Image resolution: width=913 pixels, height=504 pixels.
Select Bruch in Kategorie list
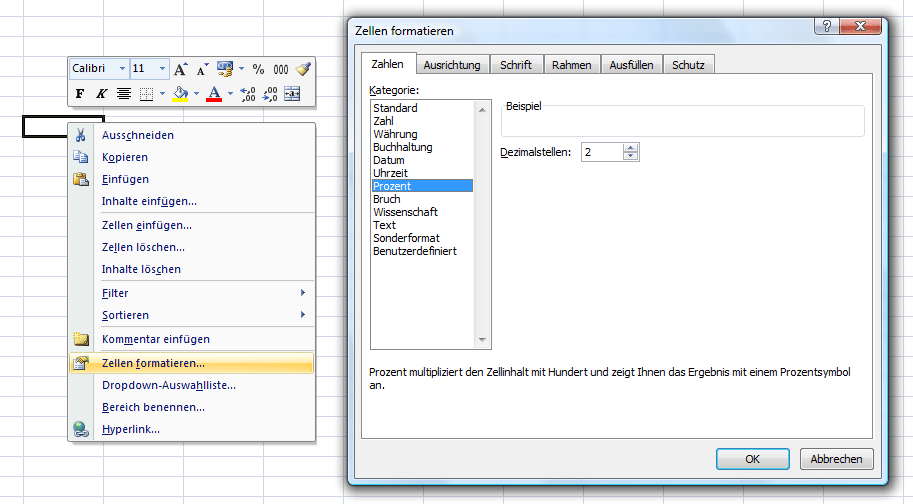pyautogui.click(x=422, y=199)
